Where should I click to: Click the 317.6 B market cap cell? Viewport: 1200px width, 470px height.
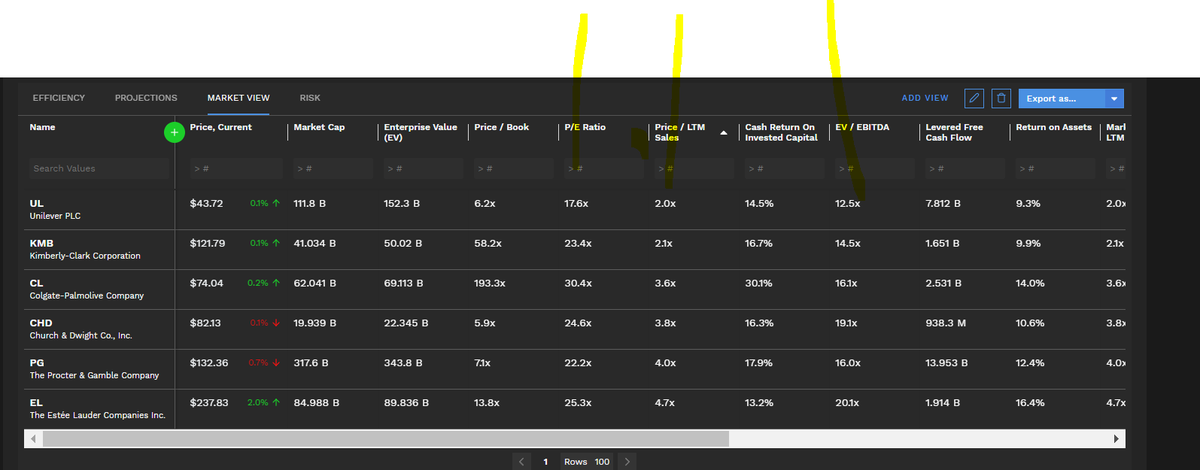(310, 363)
